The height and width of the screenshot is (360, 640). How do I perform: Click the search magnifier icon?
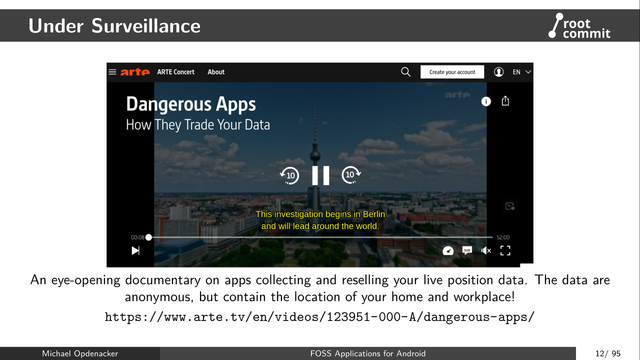(405, 72)
